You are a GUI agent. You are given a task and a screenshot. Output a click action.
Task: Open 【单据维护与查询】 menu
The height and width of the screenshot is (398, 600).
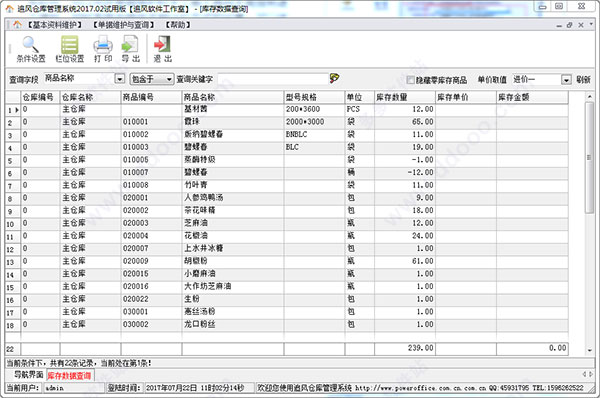[x=124, y=25]
